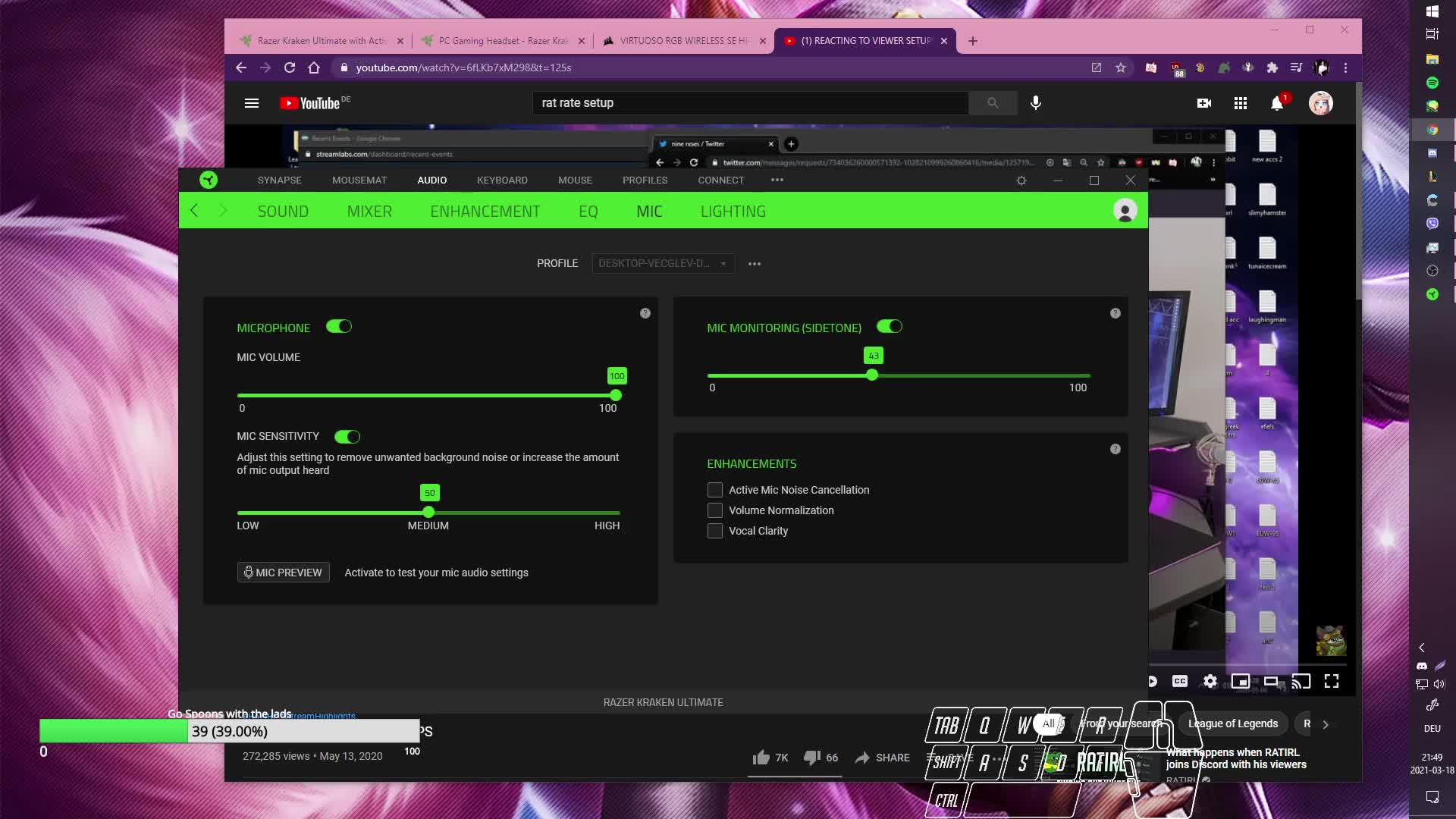Go back with Synapse back arrow
The width and height of the screenshot is (1456, 819).
[194, 211]
